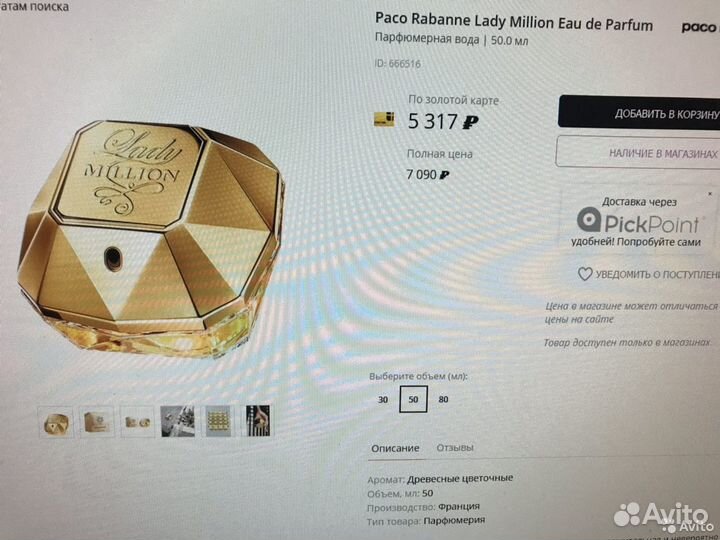Switch to the Отзывы tab
The image size is (720, 540).
click(455, 447)
